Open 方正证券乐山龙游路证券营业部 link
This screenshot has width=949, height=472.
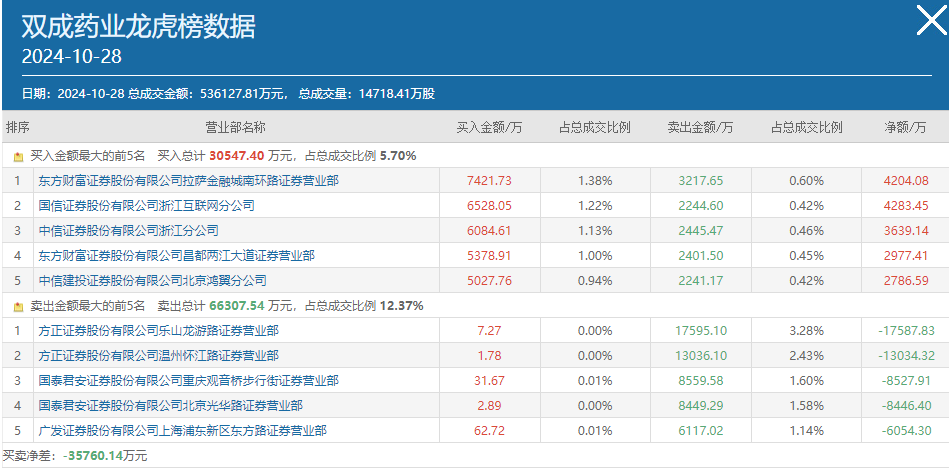point(159,331)
